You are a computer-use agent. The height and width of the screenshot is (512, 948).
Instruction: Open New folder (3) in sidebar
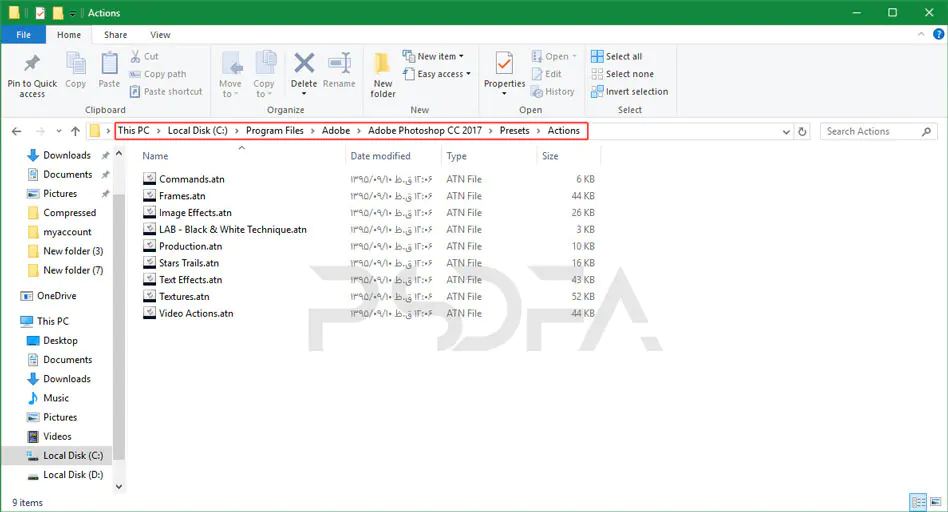tap(73, 251)
